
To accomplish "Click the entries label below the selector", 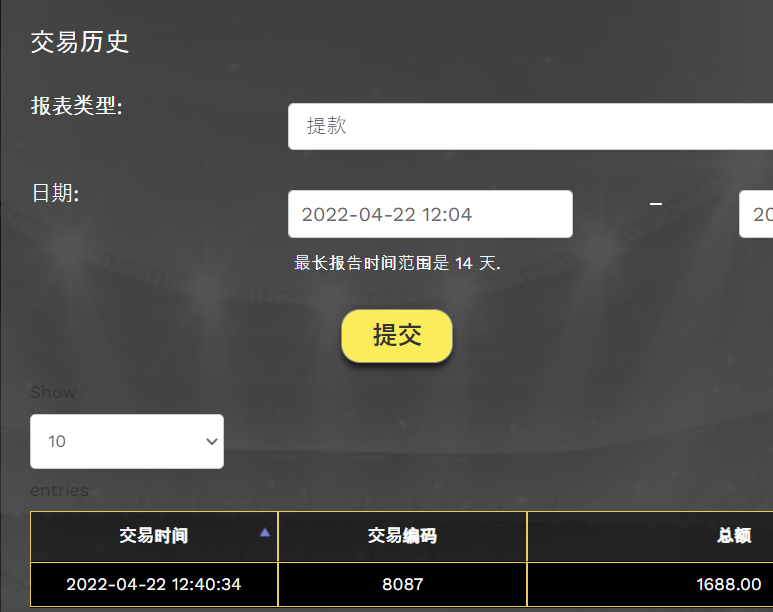I will (x=59, y=490).
